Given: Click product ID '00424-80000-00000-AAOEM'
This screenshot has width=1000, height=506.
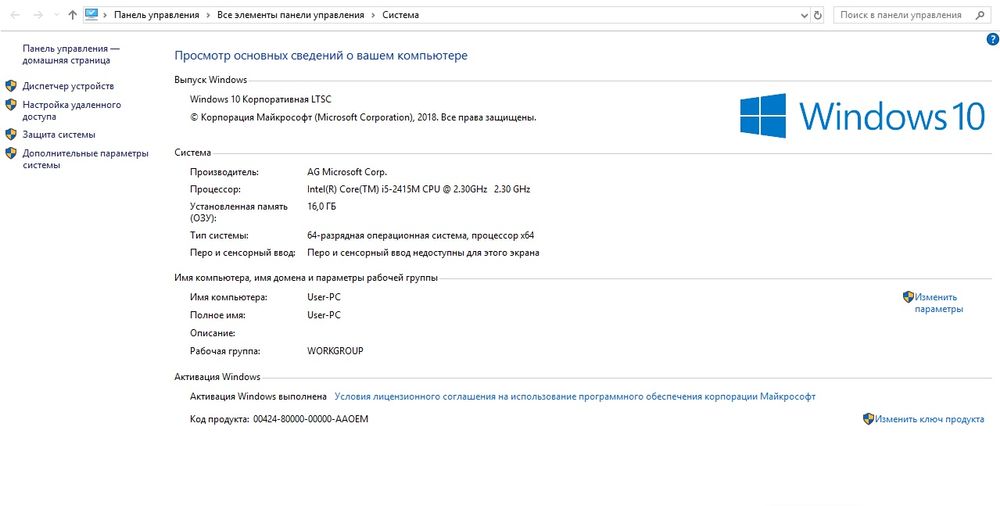Looking at the screenshot, I should [x=311, y=419].
